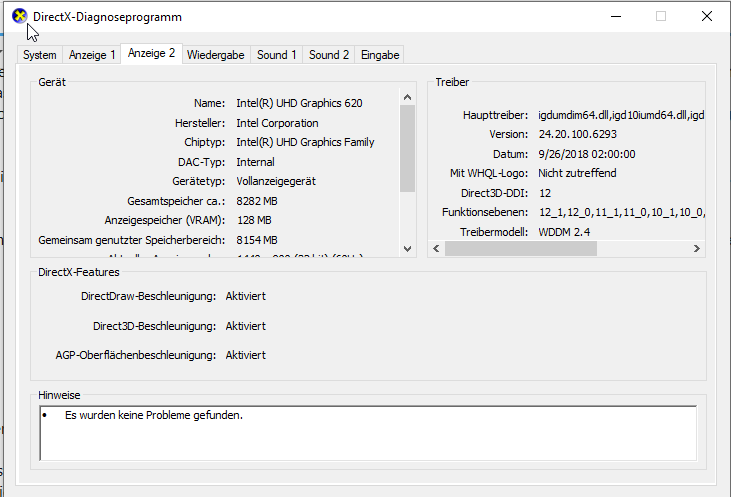
Task: Click the Gerät group heading
Action: pyautogui.click(x=52, y=82)
